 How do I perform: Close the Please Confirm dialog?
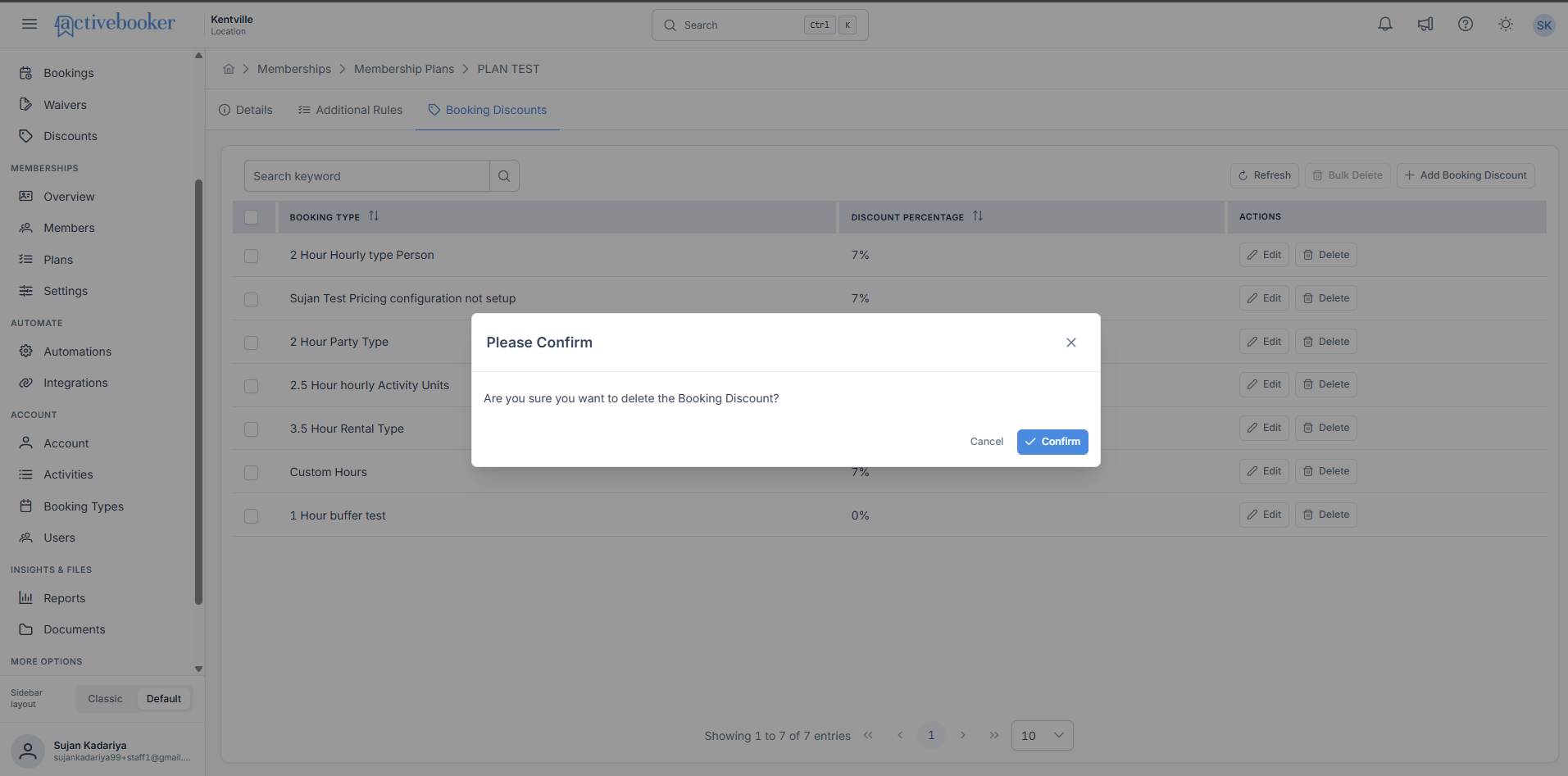click(x=1071, y=343)
